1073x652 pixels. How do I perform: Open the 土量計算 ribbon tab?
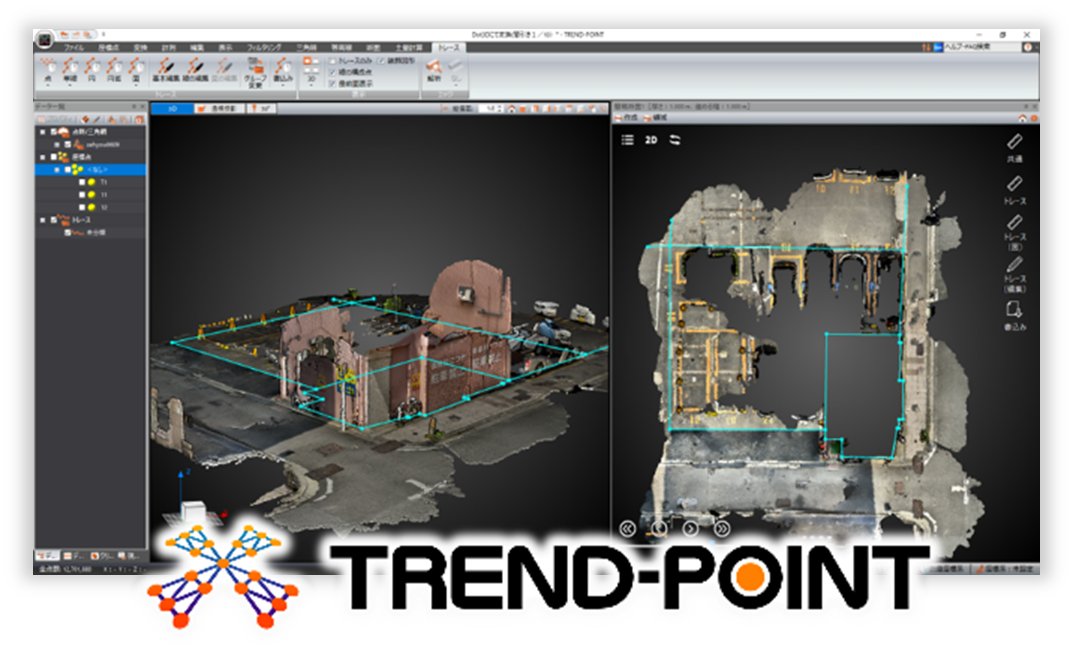(409, 47)
